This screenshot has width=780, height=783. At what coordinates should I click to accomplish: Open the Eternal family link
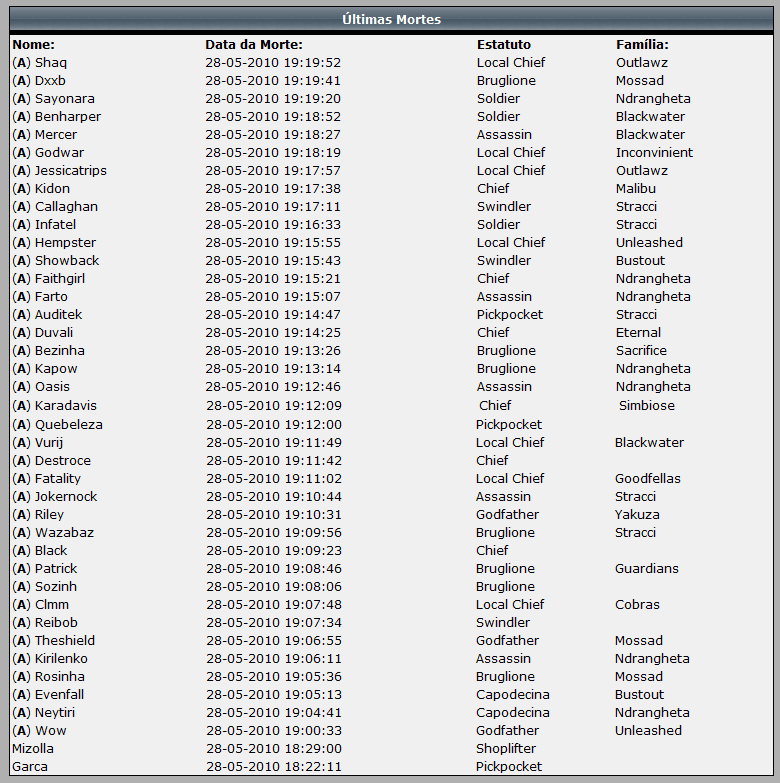638,333
